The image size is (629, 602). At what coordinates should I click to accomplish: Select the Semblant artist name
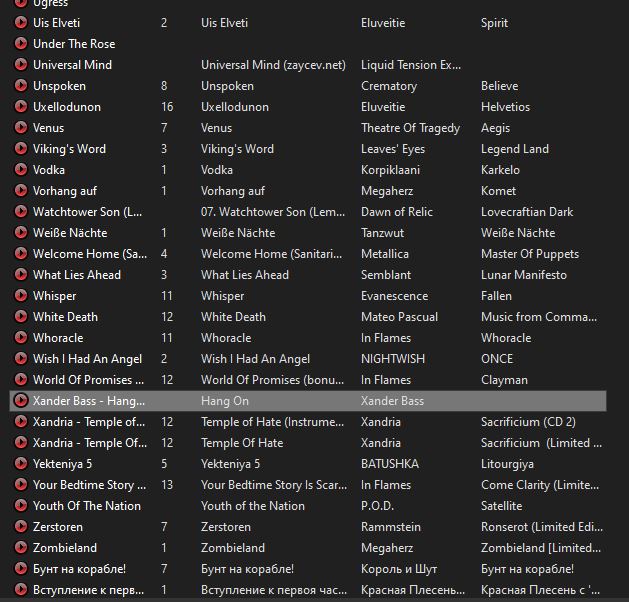[x=386, y=275]
